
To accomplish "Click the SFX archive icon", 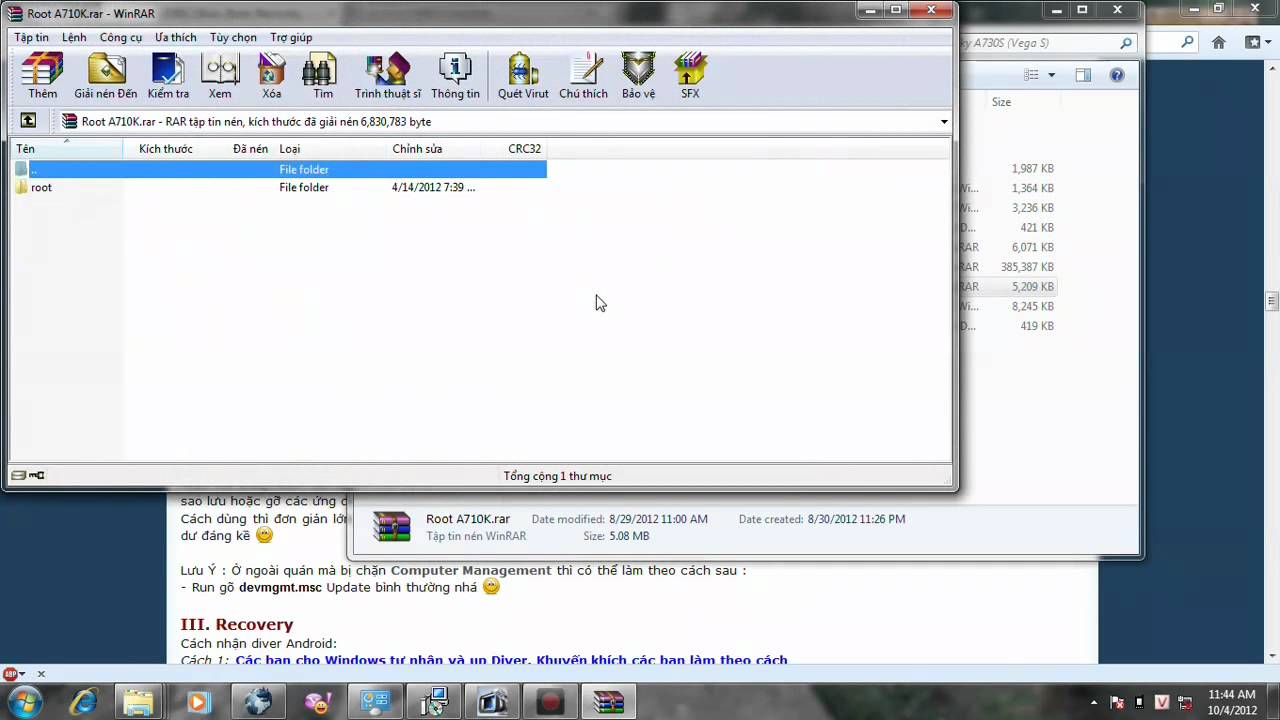I will pos(690,76).
